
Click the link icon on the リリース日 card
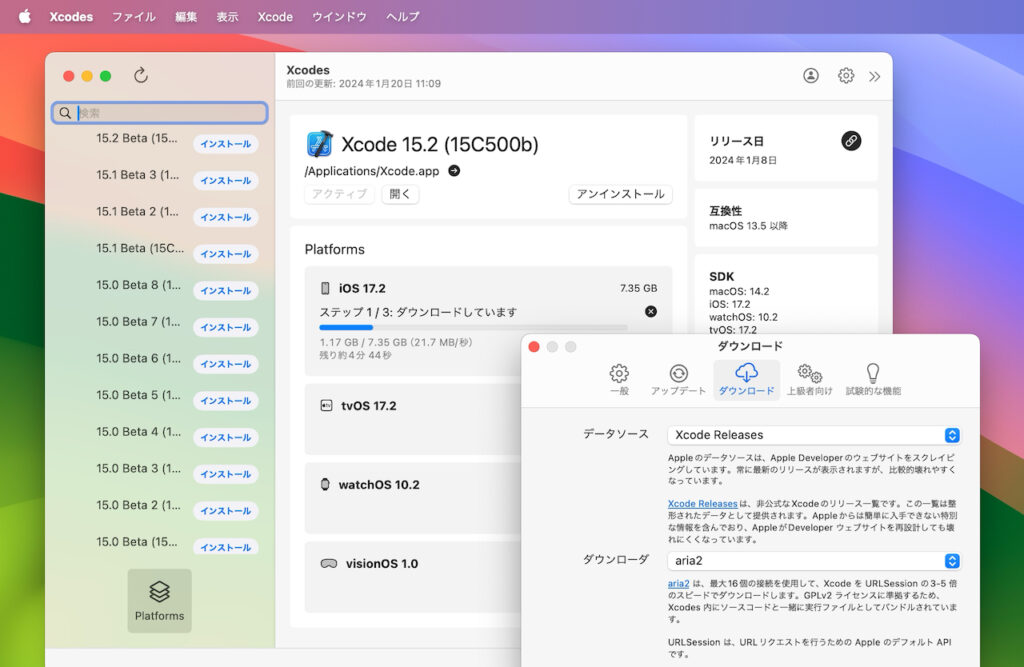(851, 141)
